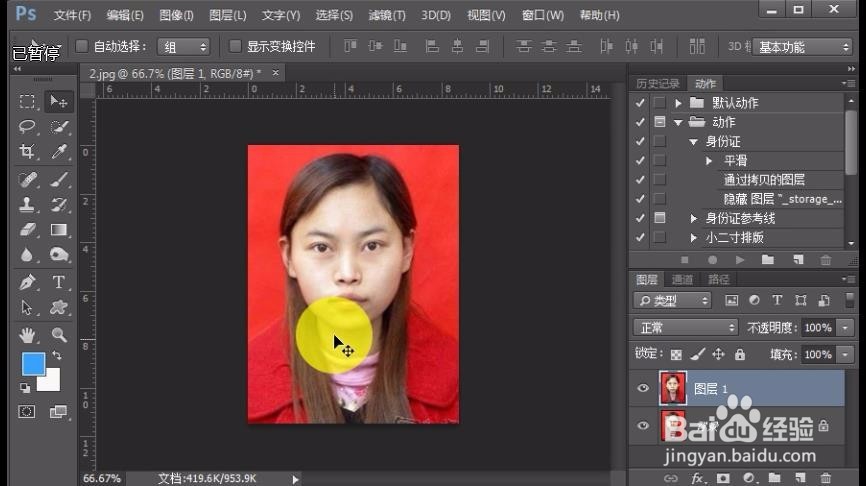
Task: Add a layer mask
Action: pos(723,478)
